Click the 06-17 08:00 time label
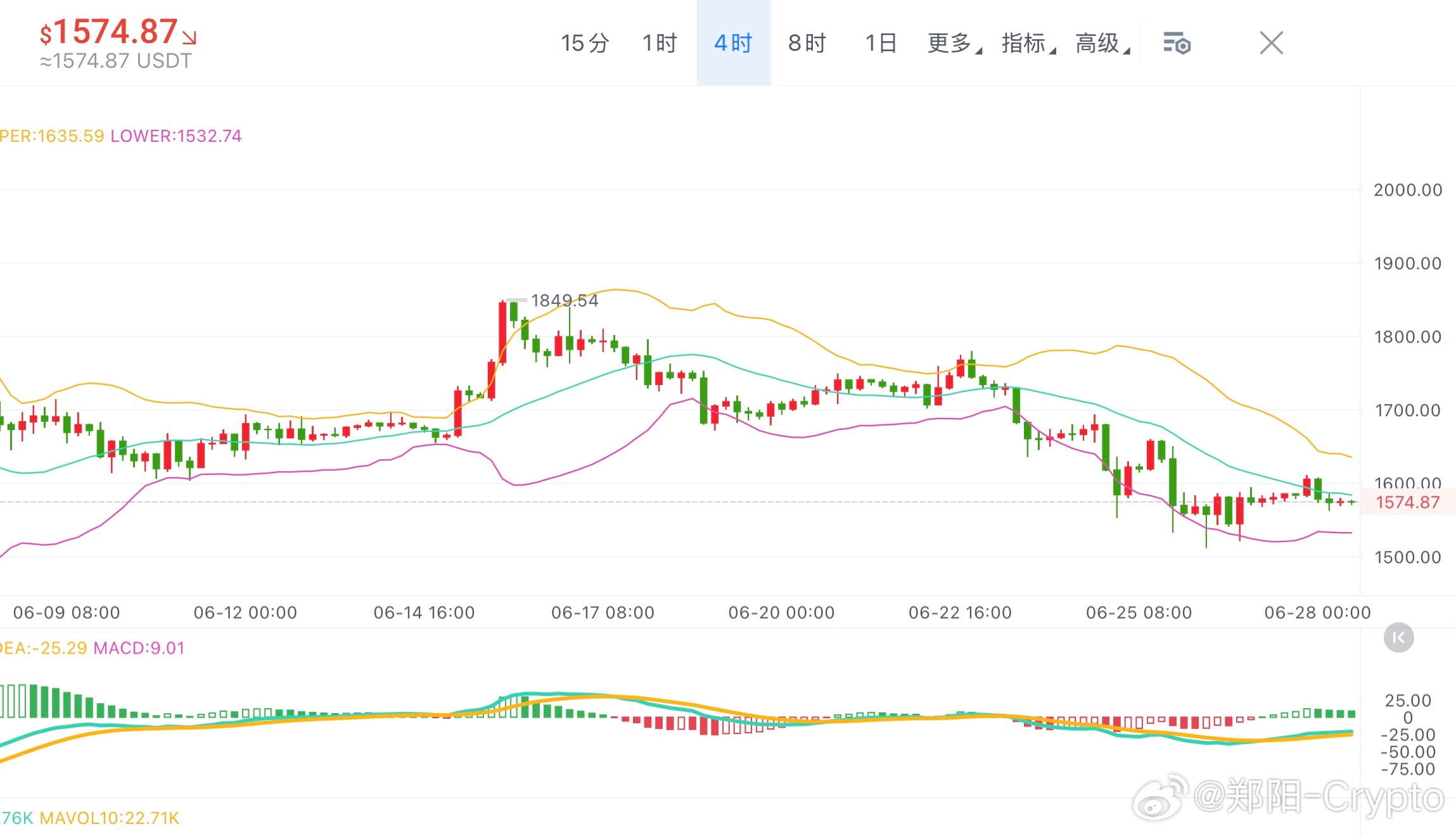1456x836 pixels. pyautogui.click(x=603, y=612)
